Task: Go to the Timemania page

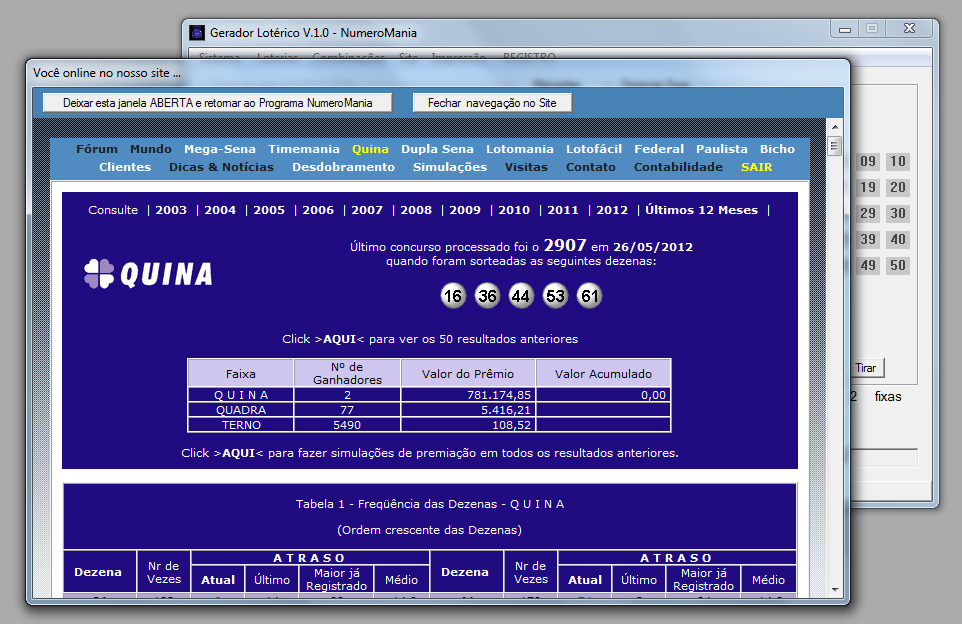Action: point(304,149)
